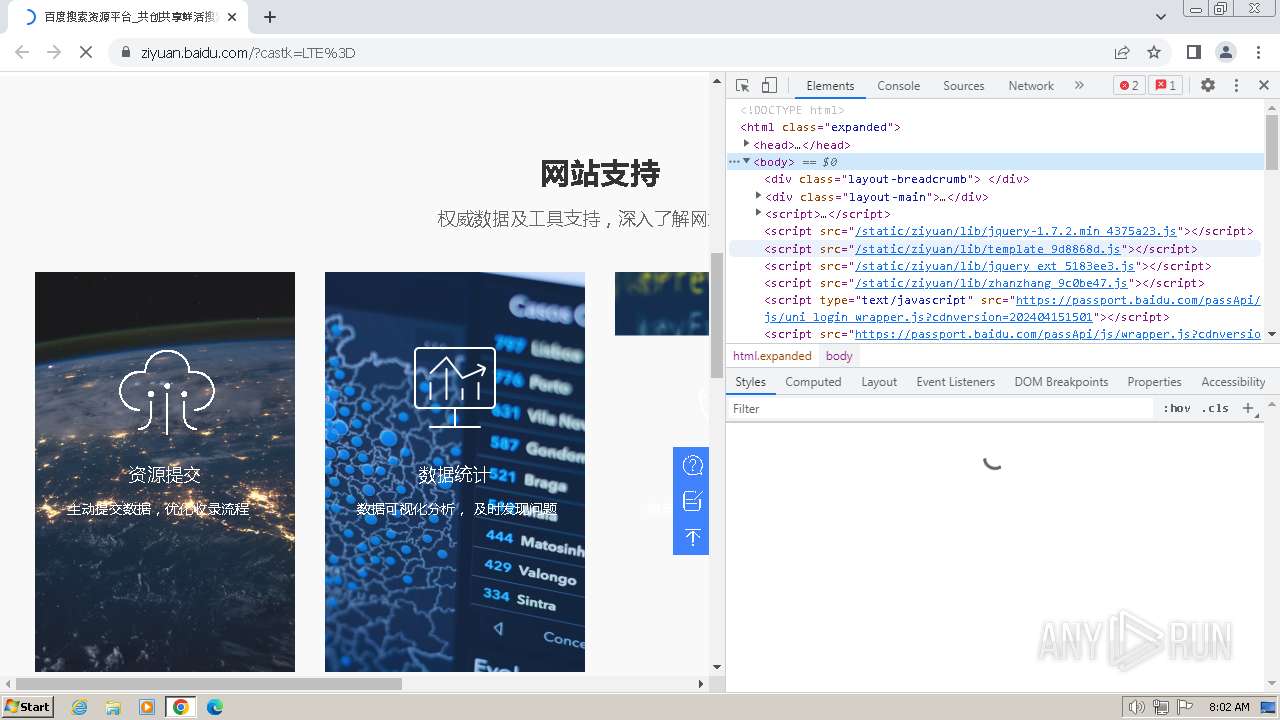This screenshot has height=720, width=1280.
Task: Expand the collapsed script node
Action: pyautogui.click(x=759, y=213)
